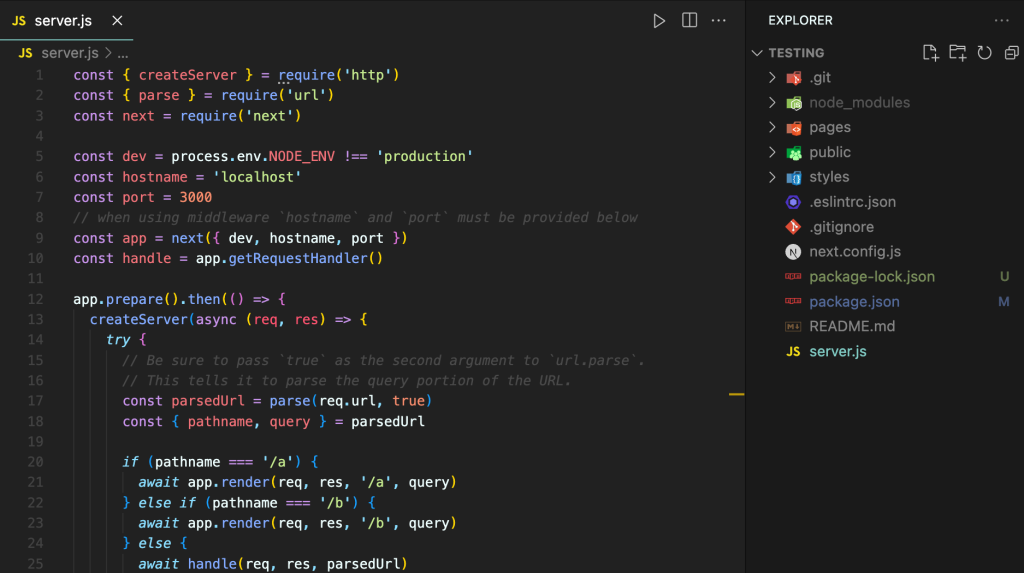
Task: Click line number 20 in the gutter
Action: 35,462
